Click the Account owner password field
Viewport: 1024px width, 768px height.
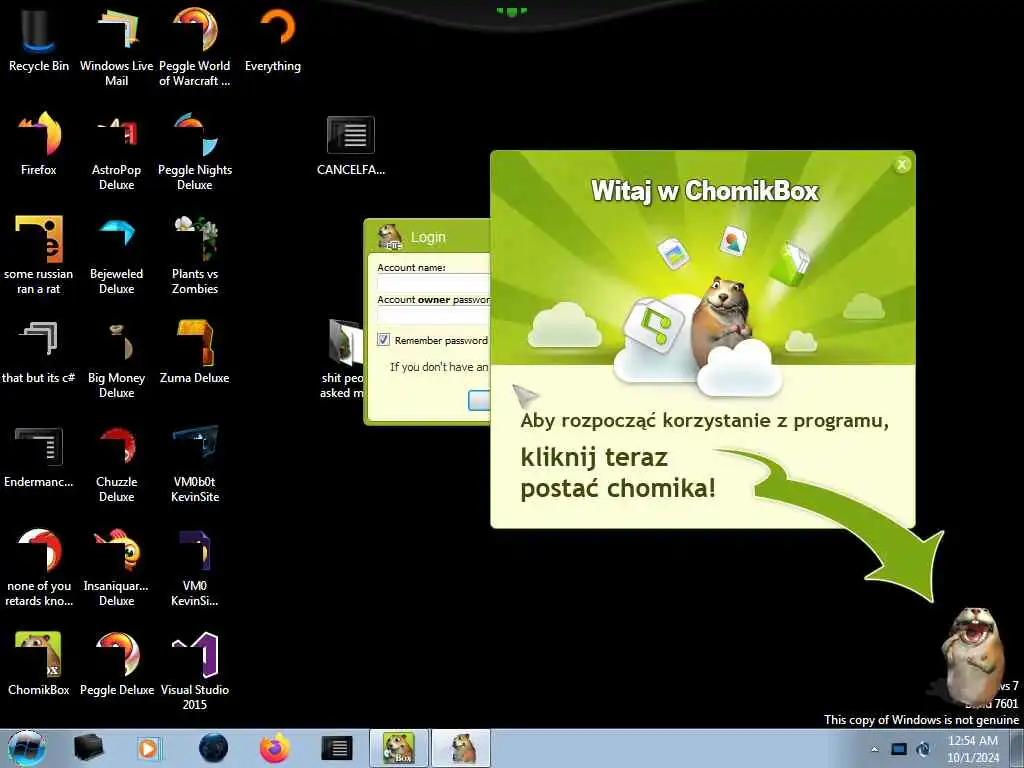(x=434, y=315)
